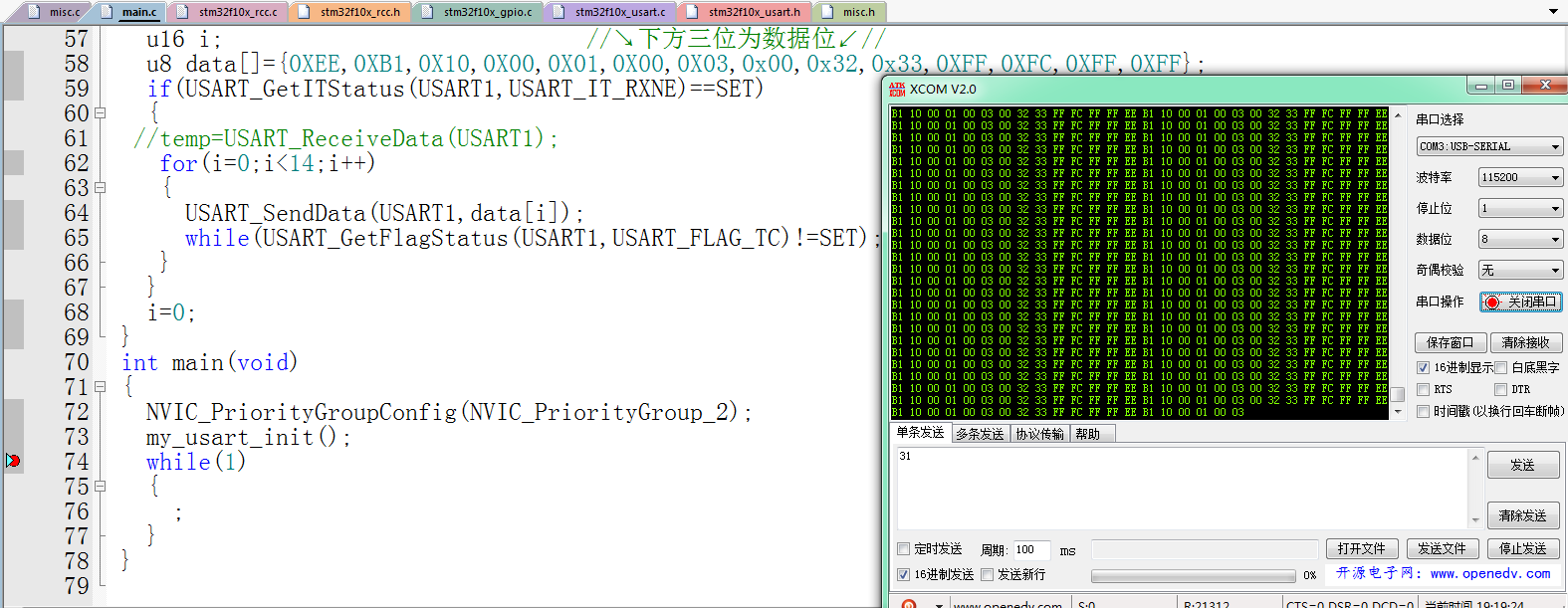Click the red icon in XCOM status bar

point(908,604)
